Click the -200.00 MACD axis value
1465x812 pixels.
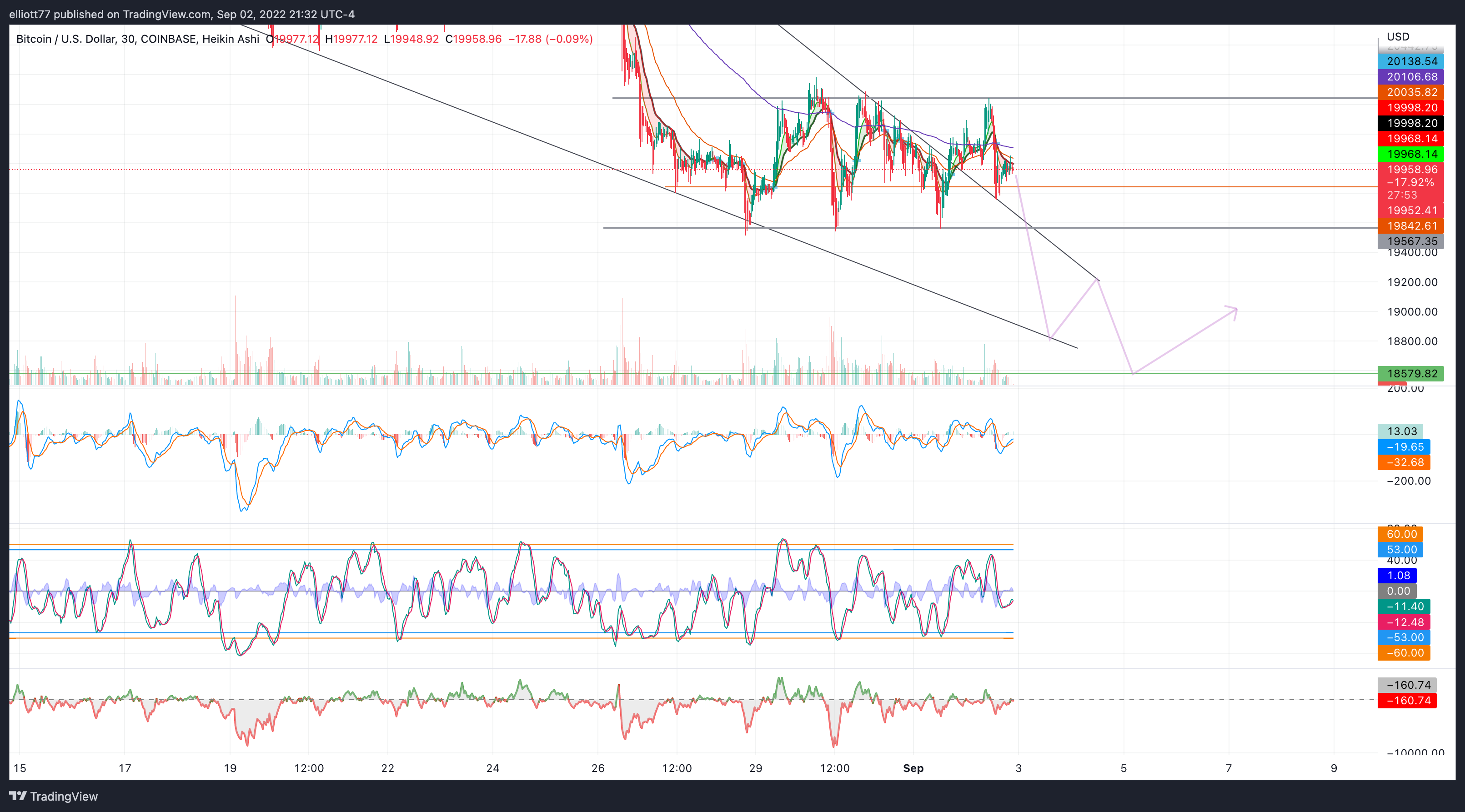point(1409,481)
